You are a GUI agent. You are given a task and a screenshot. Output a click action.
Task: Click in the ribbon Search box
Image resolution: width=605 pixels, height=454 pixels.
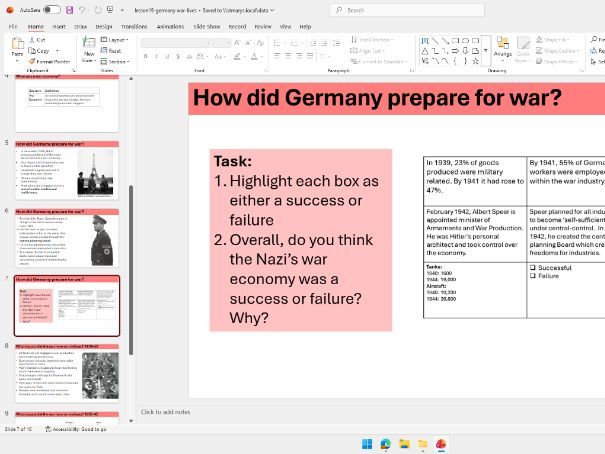coord(407,10)
